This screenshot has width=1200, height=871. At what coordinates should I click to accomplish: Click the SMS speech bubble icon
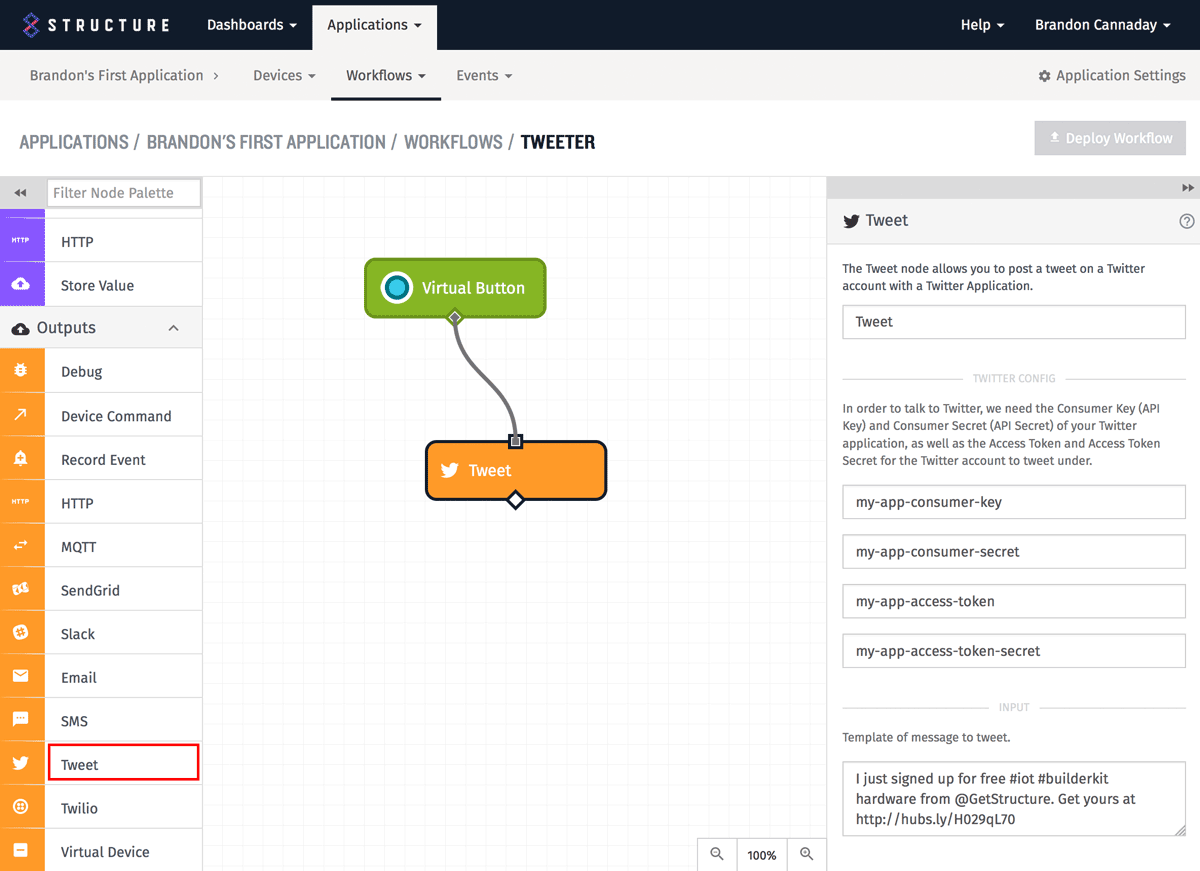[21, 720]
